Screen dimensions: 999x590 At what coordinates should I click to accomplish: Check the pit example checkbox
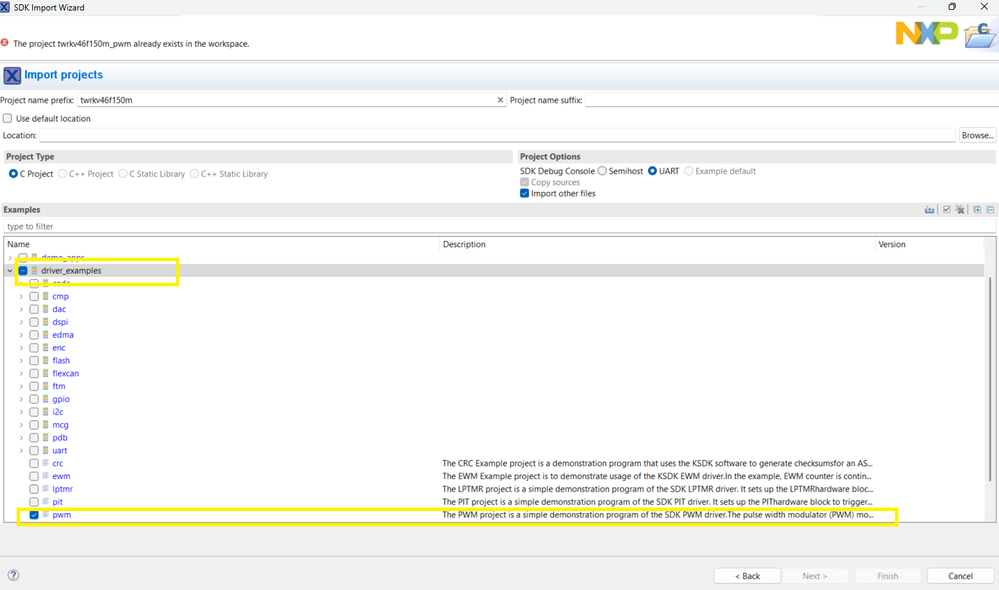click(34, 501)
